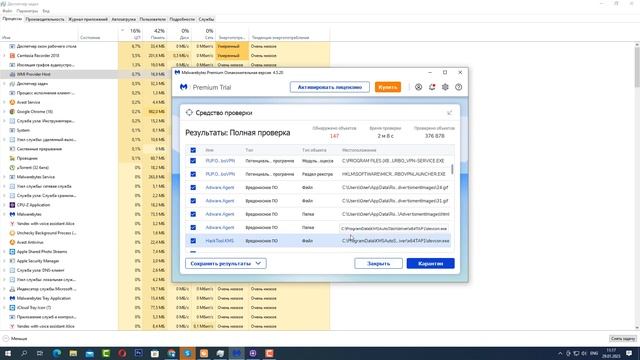Switch to the Производительность tab
Image resolution: width=640 pixels, height=360 pixels.
click(45, 19)
